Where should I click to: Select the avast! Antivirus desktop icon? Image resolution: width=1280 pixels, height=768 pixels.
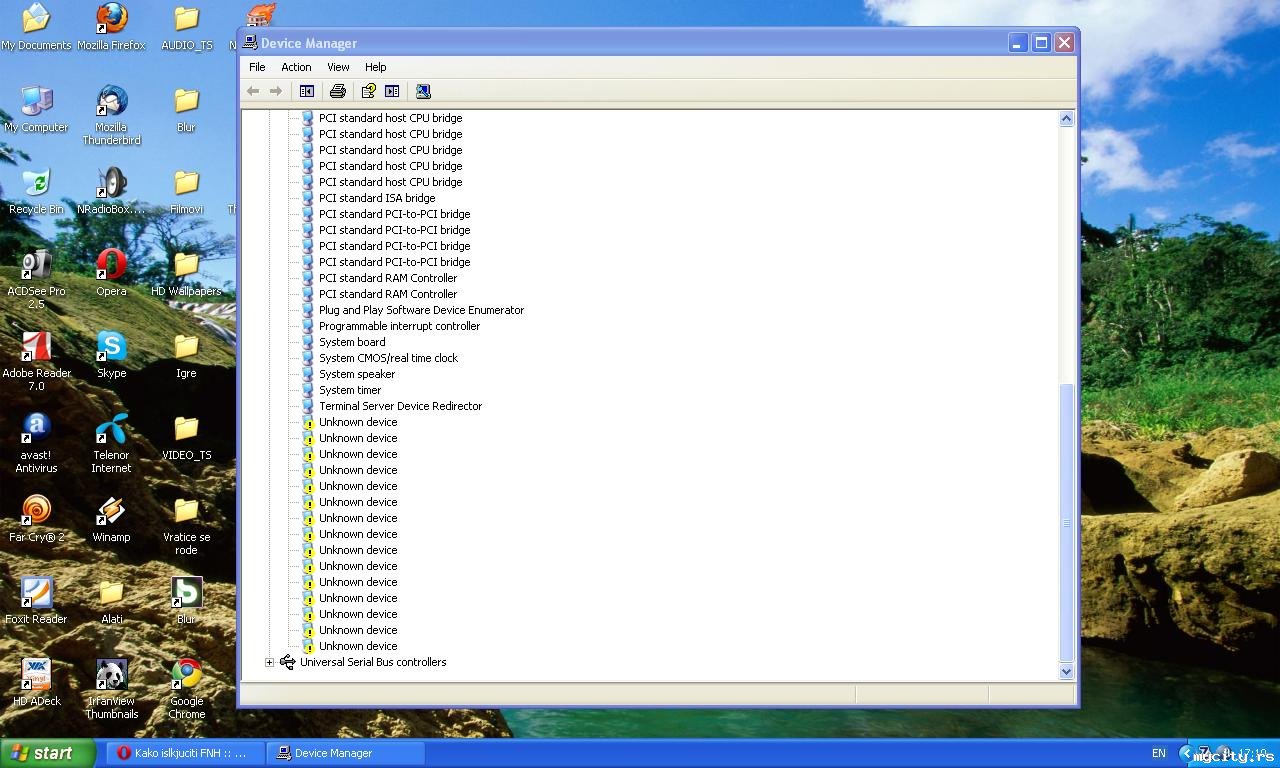coord(36,443)
